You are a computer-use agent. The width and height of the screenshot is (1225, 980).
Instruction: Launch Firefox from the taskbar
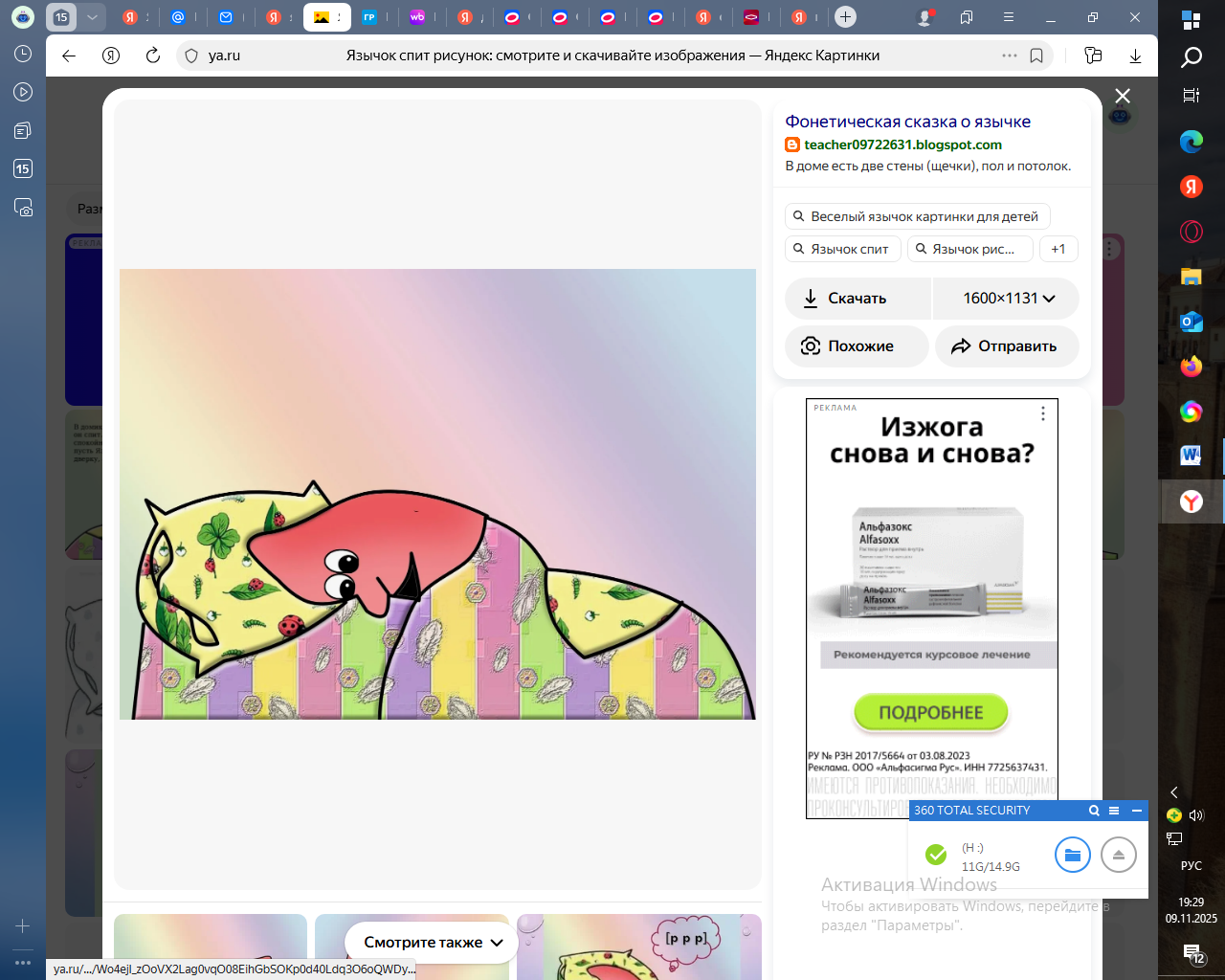(x=1191, y=367)
